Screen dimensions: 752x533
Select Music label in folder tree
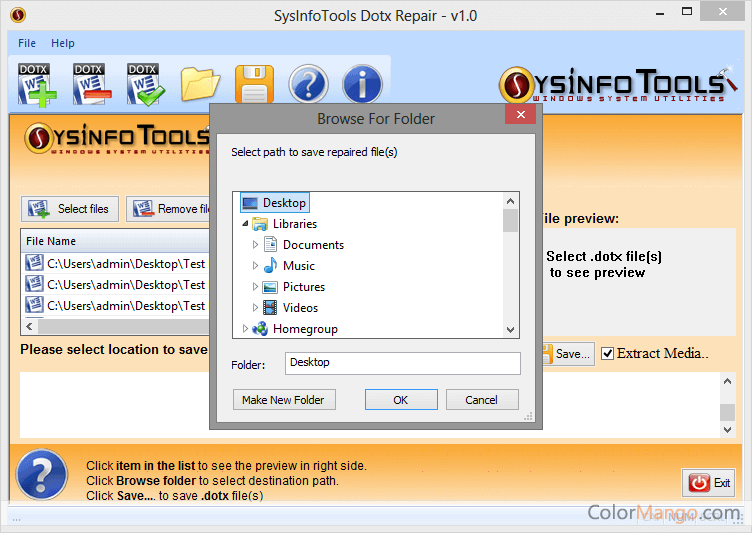pyautogui.click(x=299, y=266)
